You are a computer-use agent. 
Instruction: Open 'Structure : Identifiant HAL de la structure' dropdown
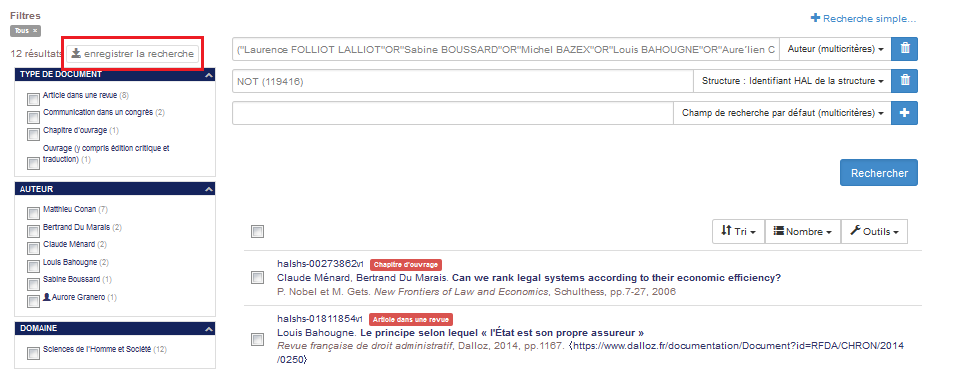coord(793,81)
